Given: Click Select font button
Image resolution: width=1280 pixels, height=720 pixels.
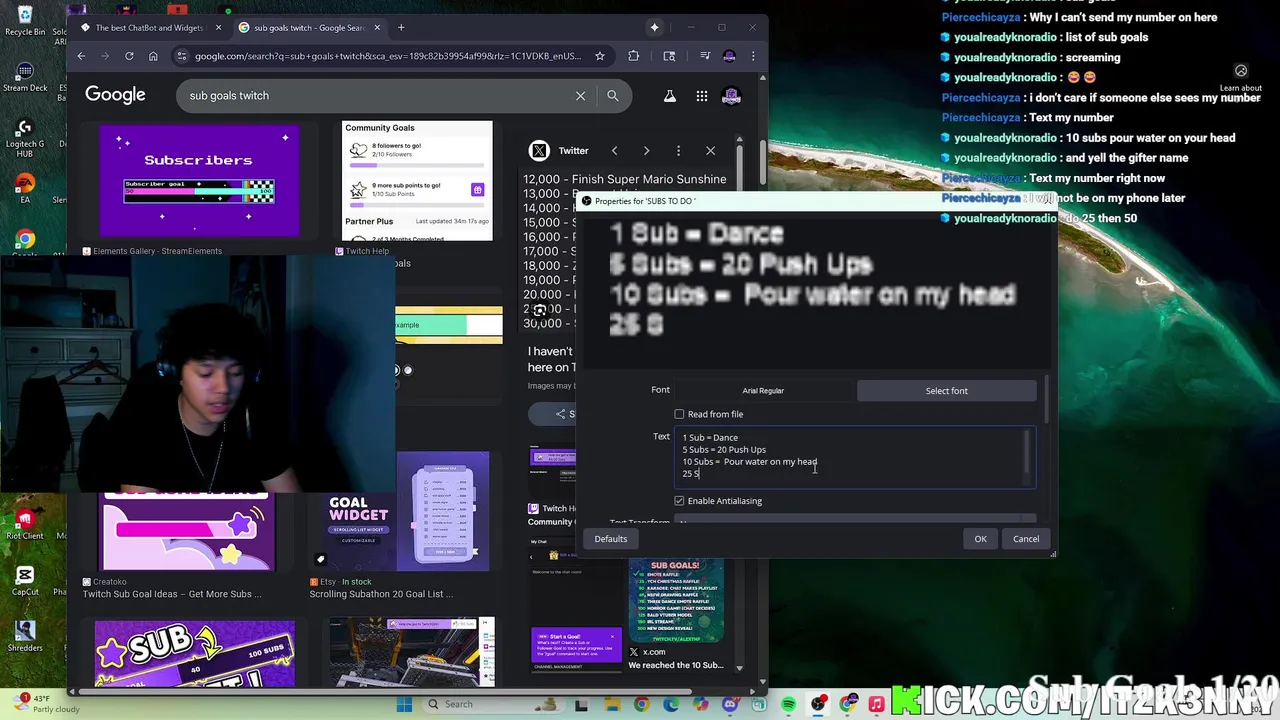Looking at the screenshot, I should click(x=946, y=391).
